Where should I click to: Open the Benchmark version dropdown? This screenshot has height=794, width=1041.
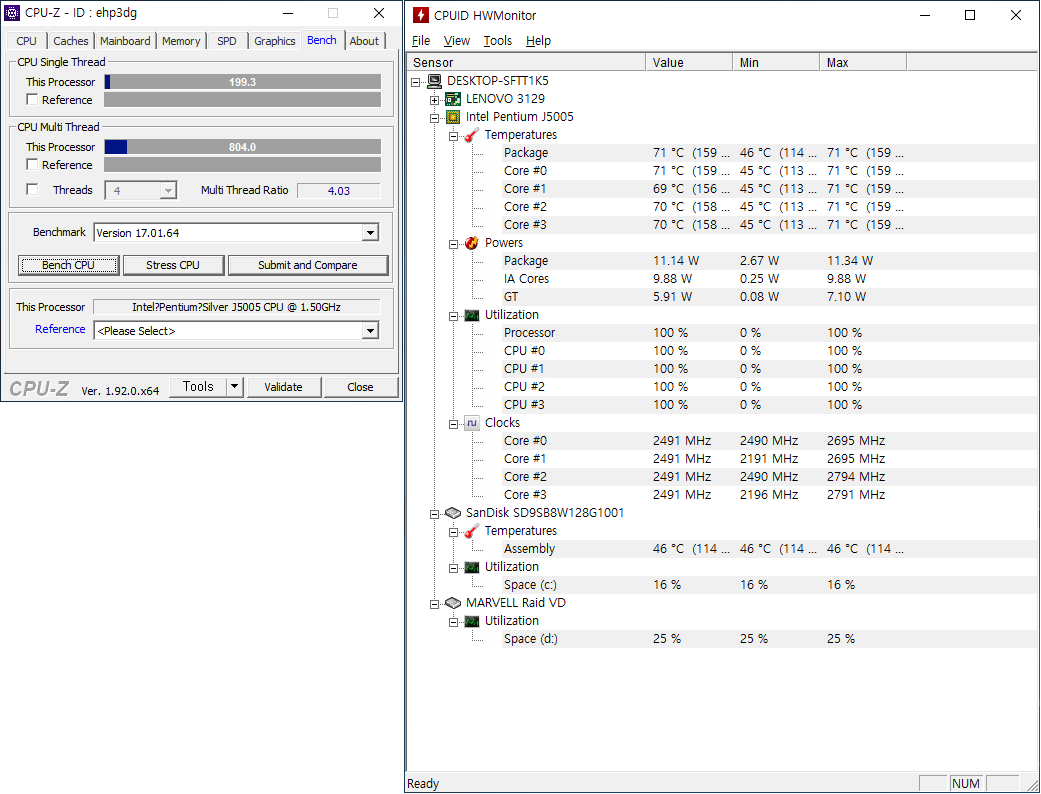370,233
